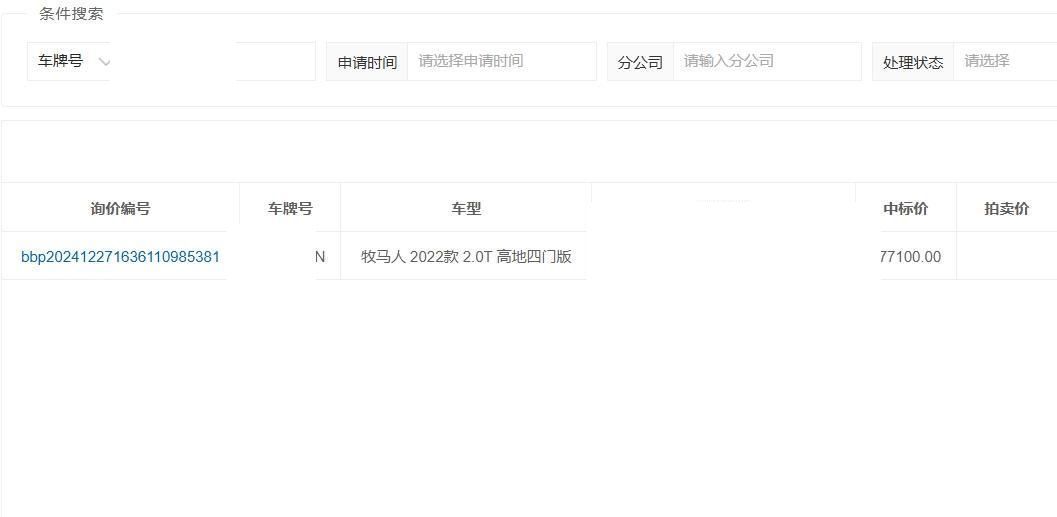The height and width of the screenshot is (517, 1057).
Task: Click the 拍卖价 column header
Action: pos(1006,208)
